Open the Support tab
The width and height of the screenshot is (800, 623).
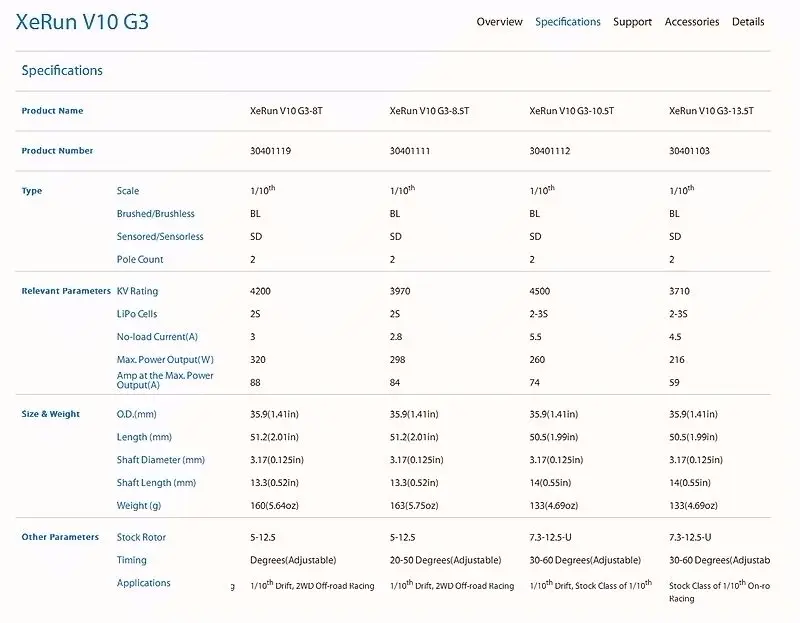click(632, 22)
